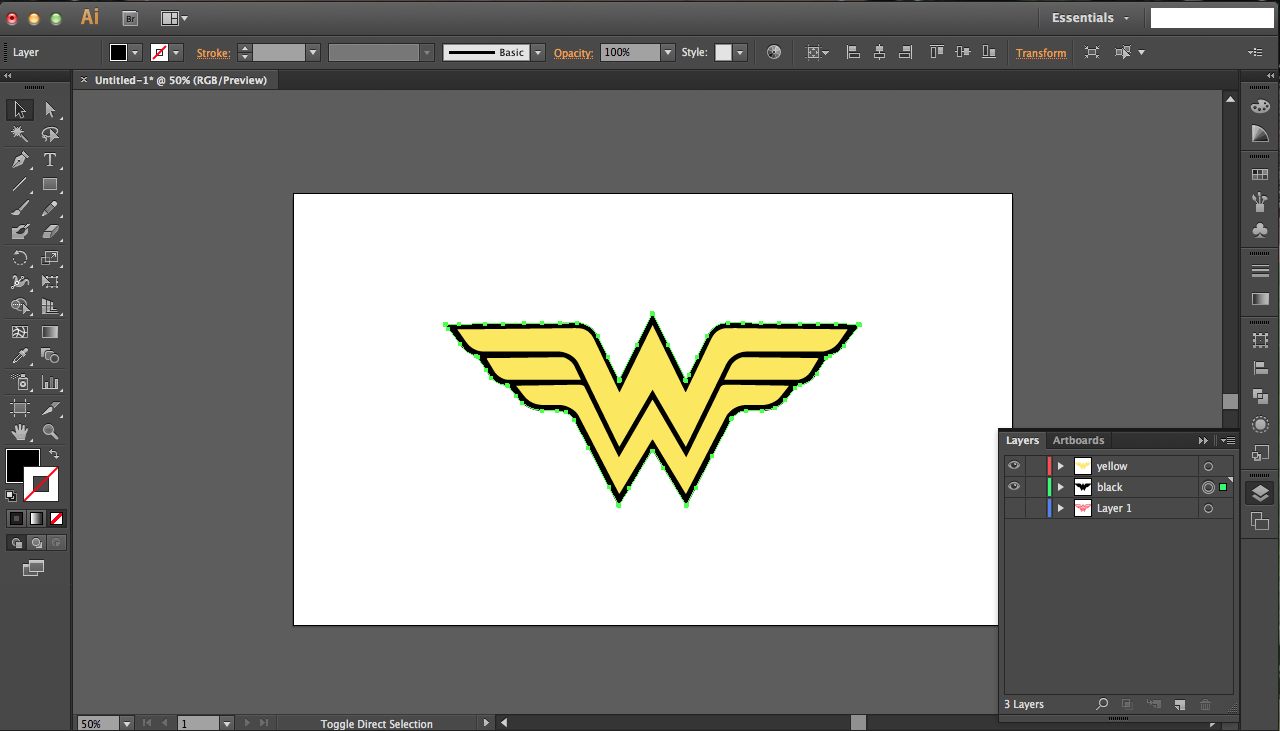This screenshot has width=1280, height=731.
Task: Select the Paintbrush tool
Action: 20,208
